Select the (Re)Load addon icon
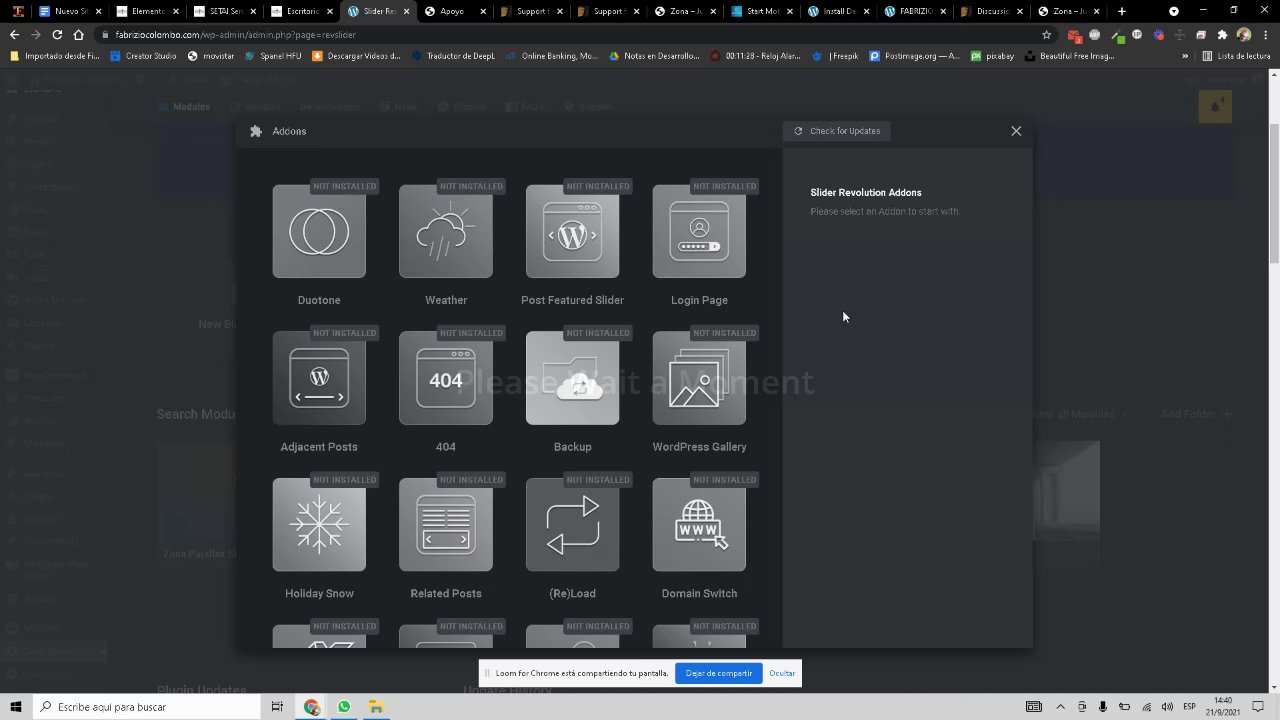 pyautogui.click(x=572, y=525)
